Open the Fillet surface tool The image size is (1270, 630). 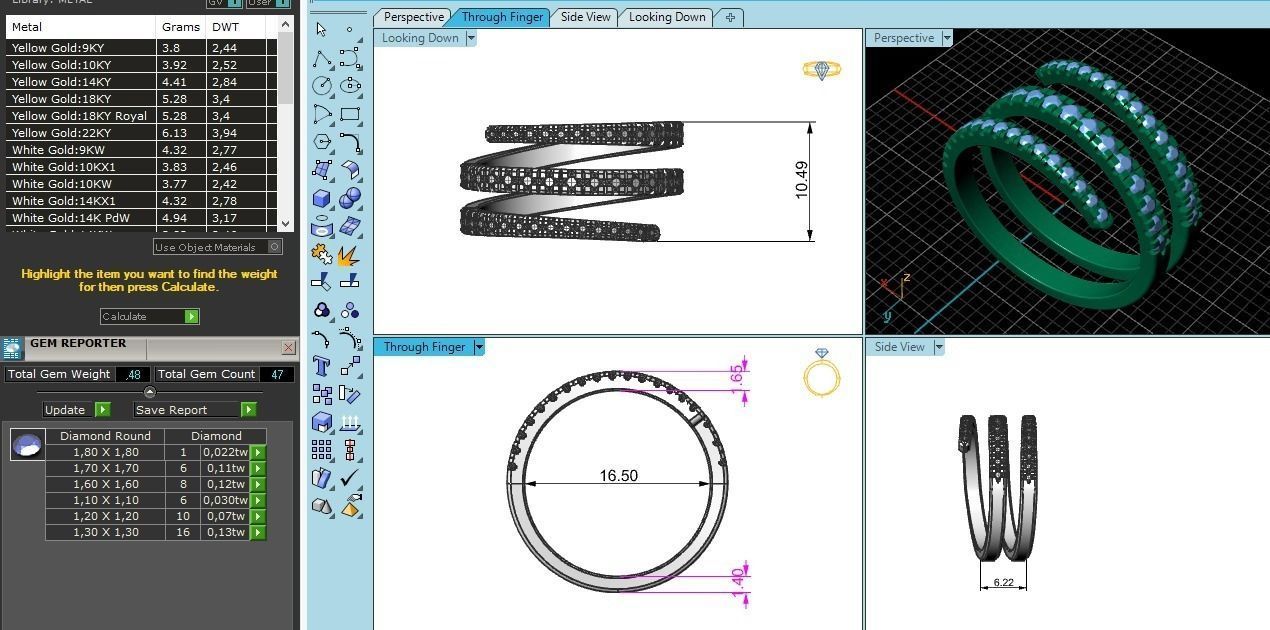[x=350, y=170]
